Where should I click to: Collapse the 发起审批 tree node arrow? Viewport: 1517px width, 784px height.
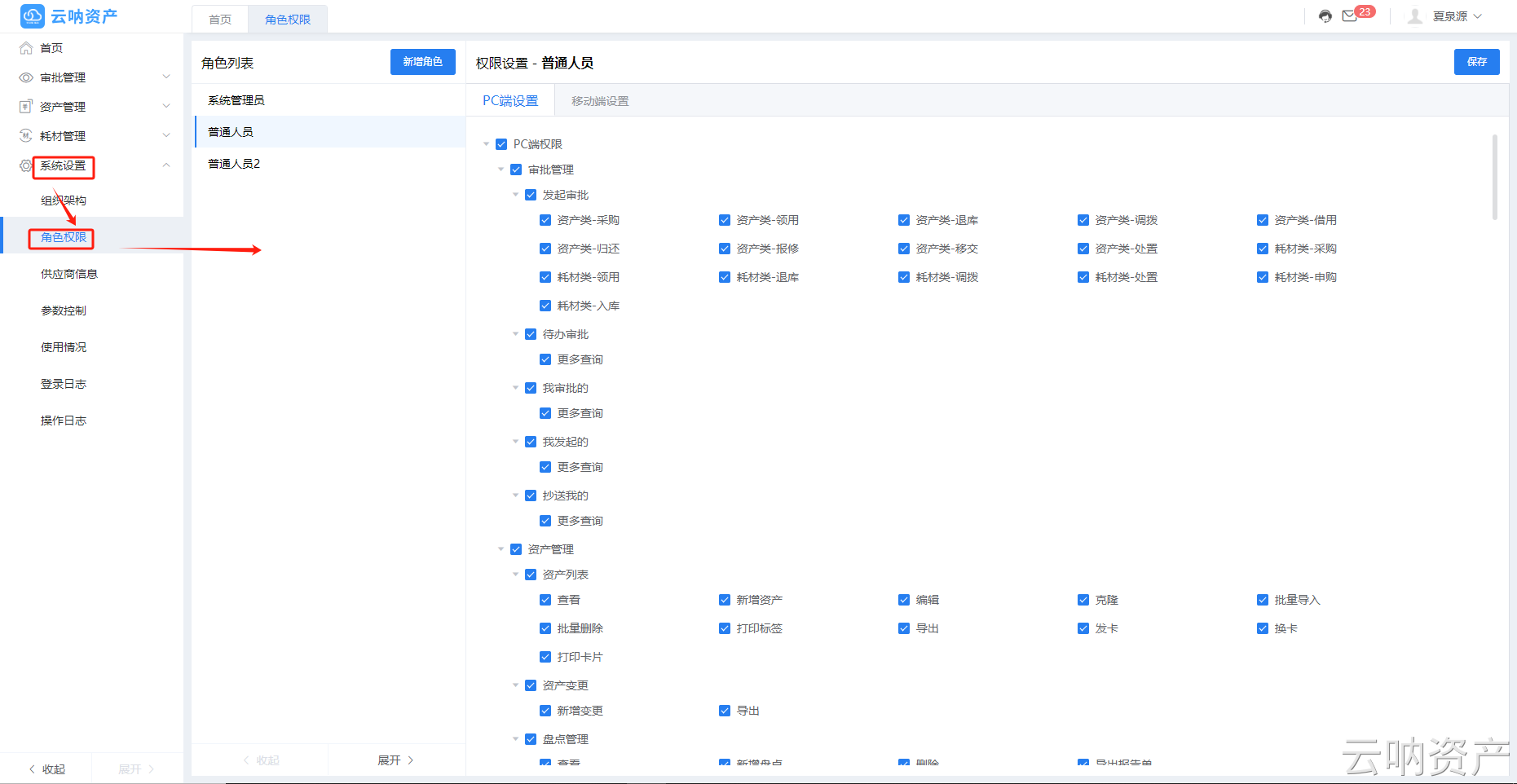pos(516,195)
